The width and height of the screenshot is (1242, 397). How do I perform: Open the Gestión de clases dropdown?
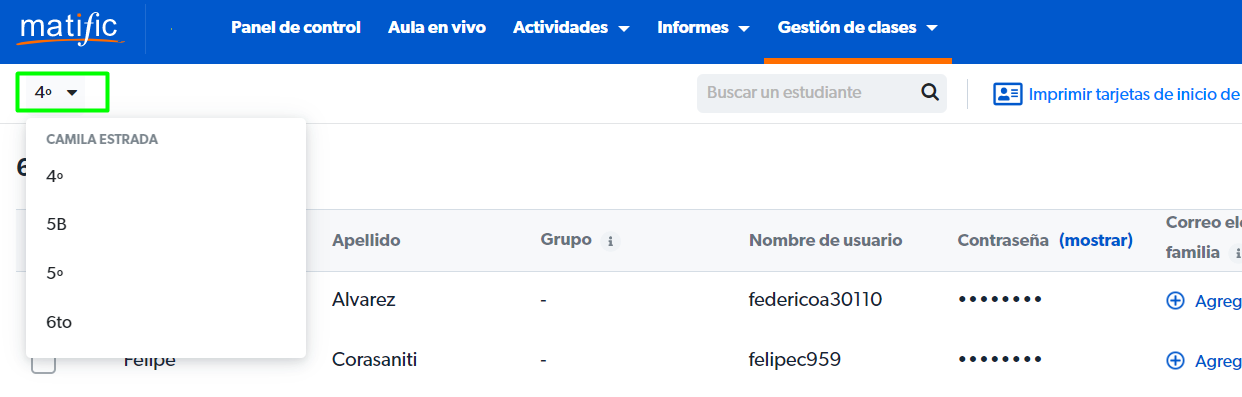tap(857, 28)
